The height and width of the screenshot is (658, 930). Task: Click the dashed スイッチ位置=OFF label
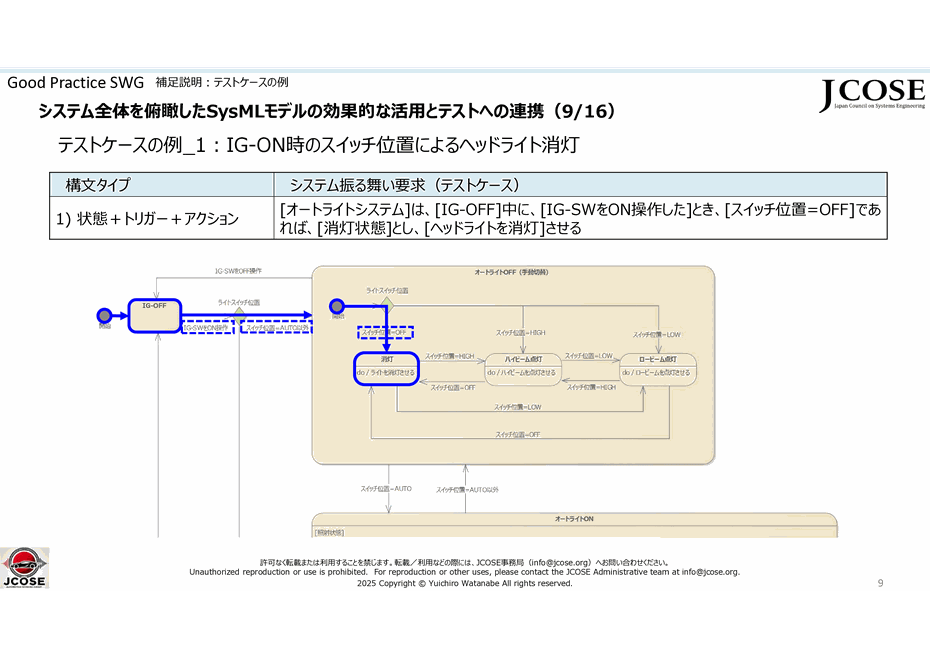(x=386, y=333)
